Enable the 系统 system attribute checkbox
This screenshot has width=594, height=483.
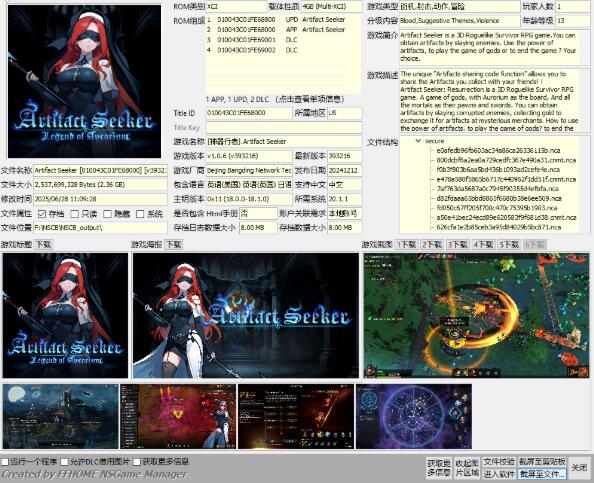point(140,214)
